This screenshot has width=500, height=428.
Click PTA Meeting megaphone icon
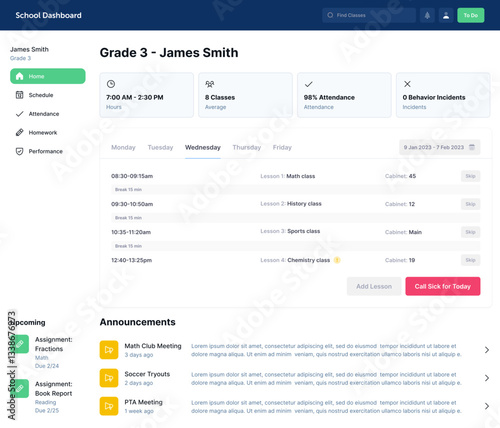tap(109, 406)
